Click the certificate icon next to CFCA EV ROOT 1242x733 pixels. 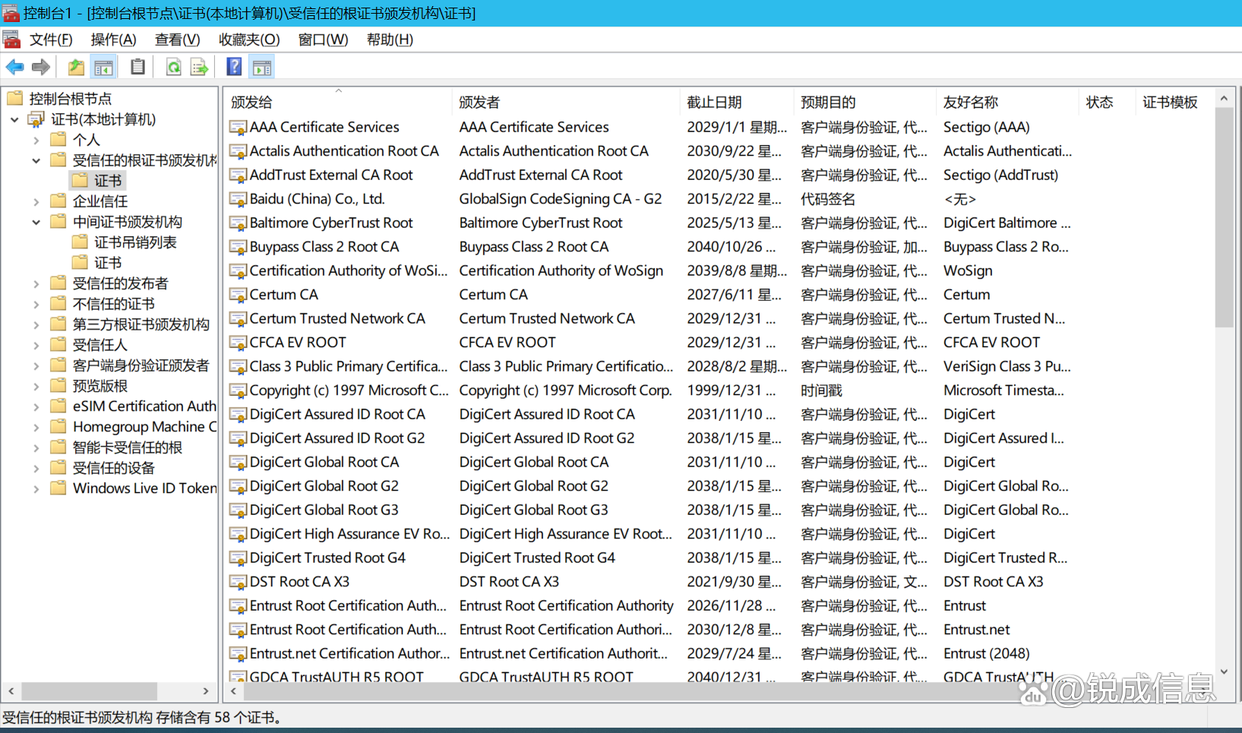(x=238, y=342)
